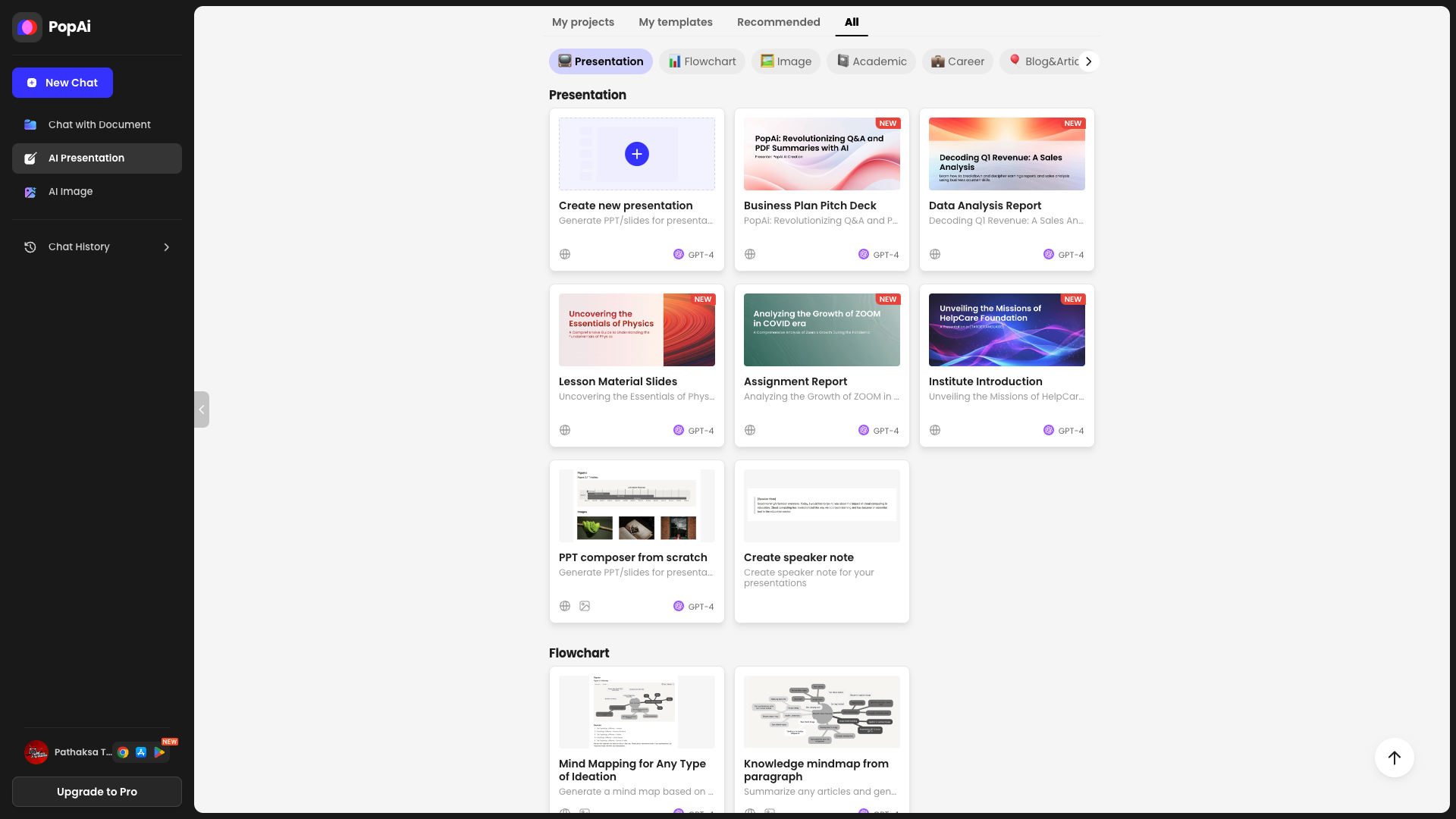This screenshot has width=1456, height=819.
Task: Show more categories with right chevron arrow
Action: click(x=1089, y=61)
